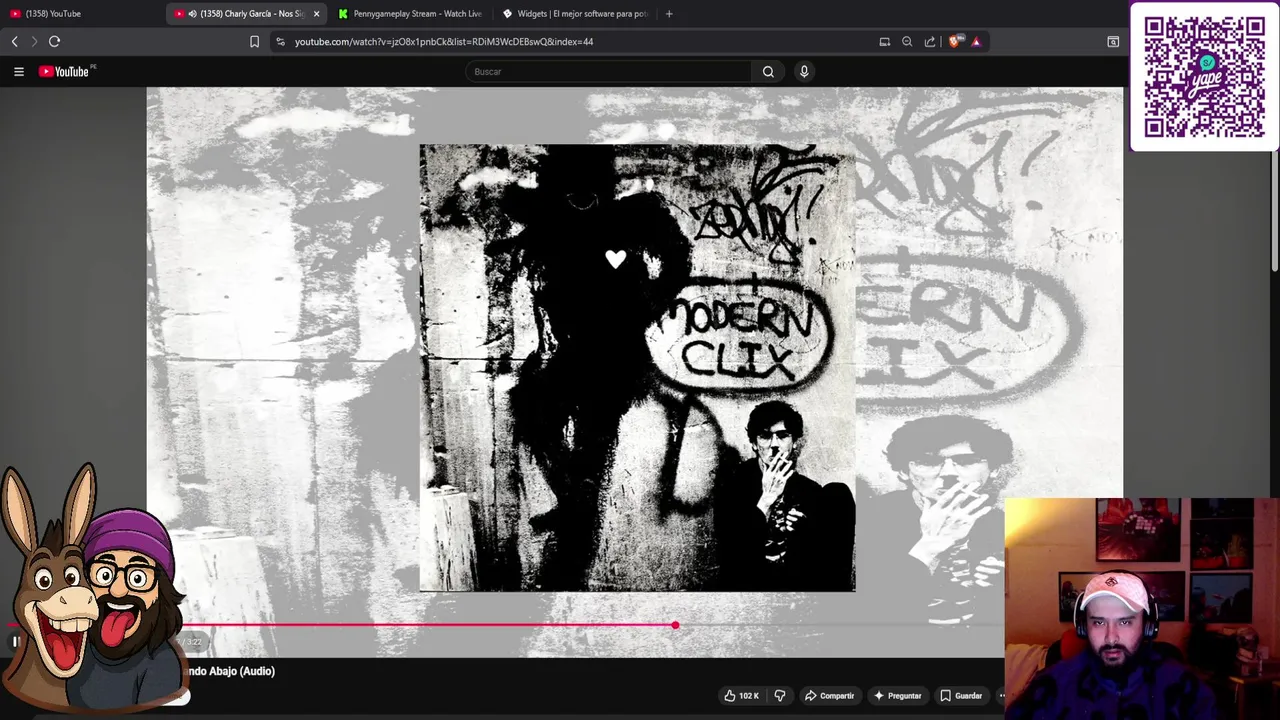Go forward with browser forward arrow
The width and height of the screenshot is (1280, 720).
(34, 41)
